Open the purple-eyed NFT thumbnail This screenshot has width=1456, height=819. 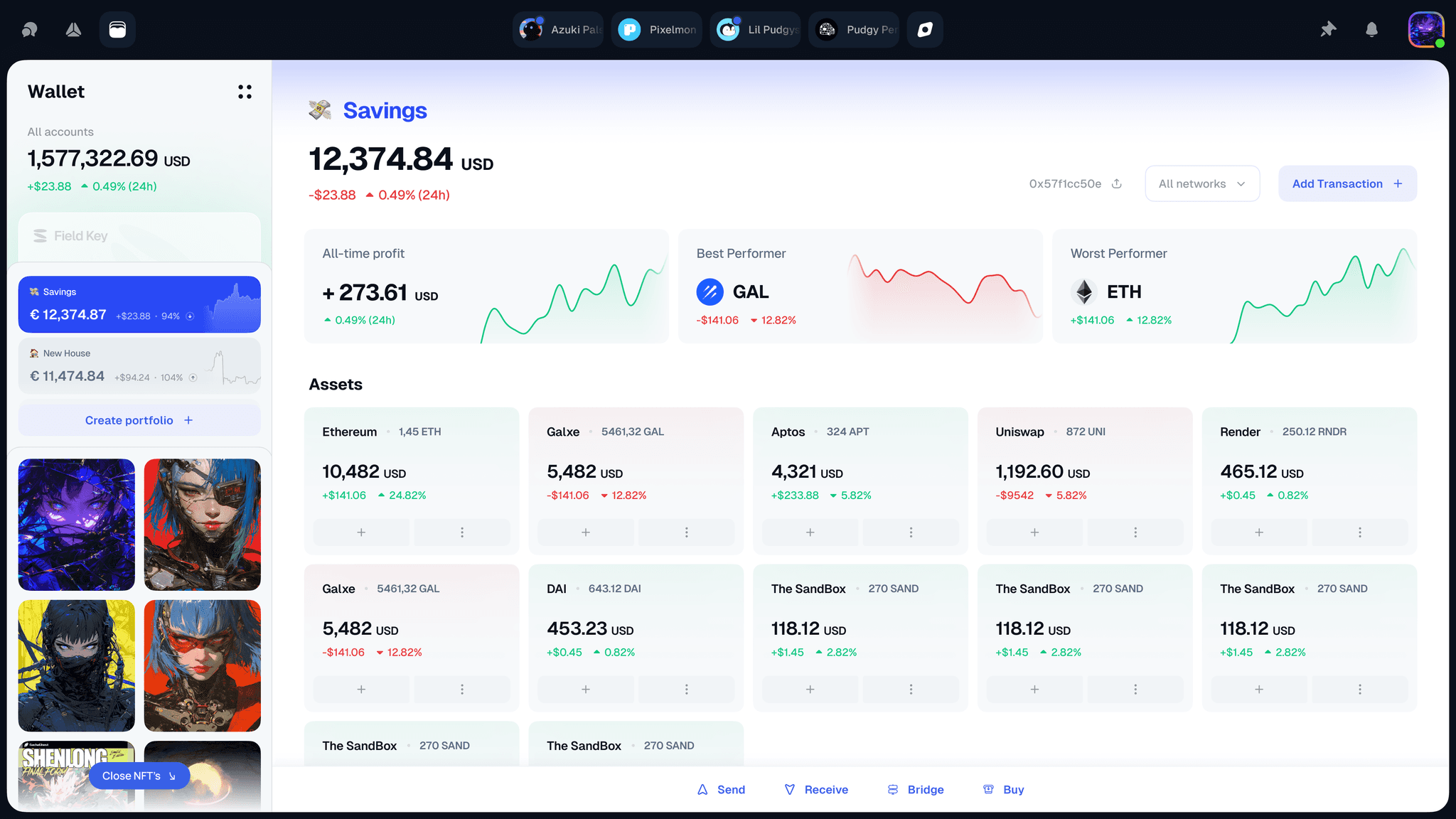point(77,525)
